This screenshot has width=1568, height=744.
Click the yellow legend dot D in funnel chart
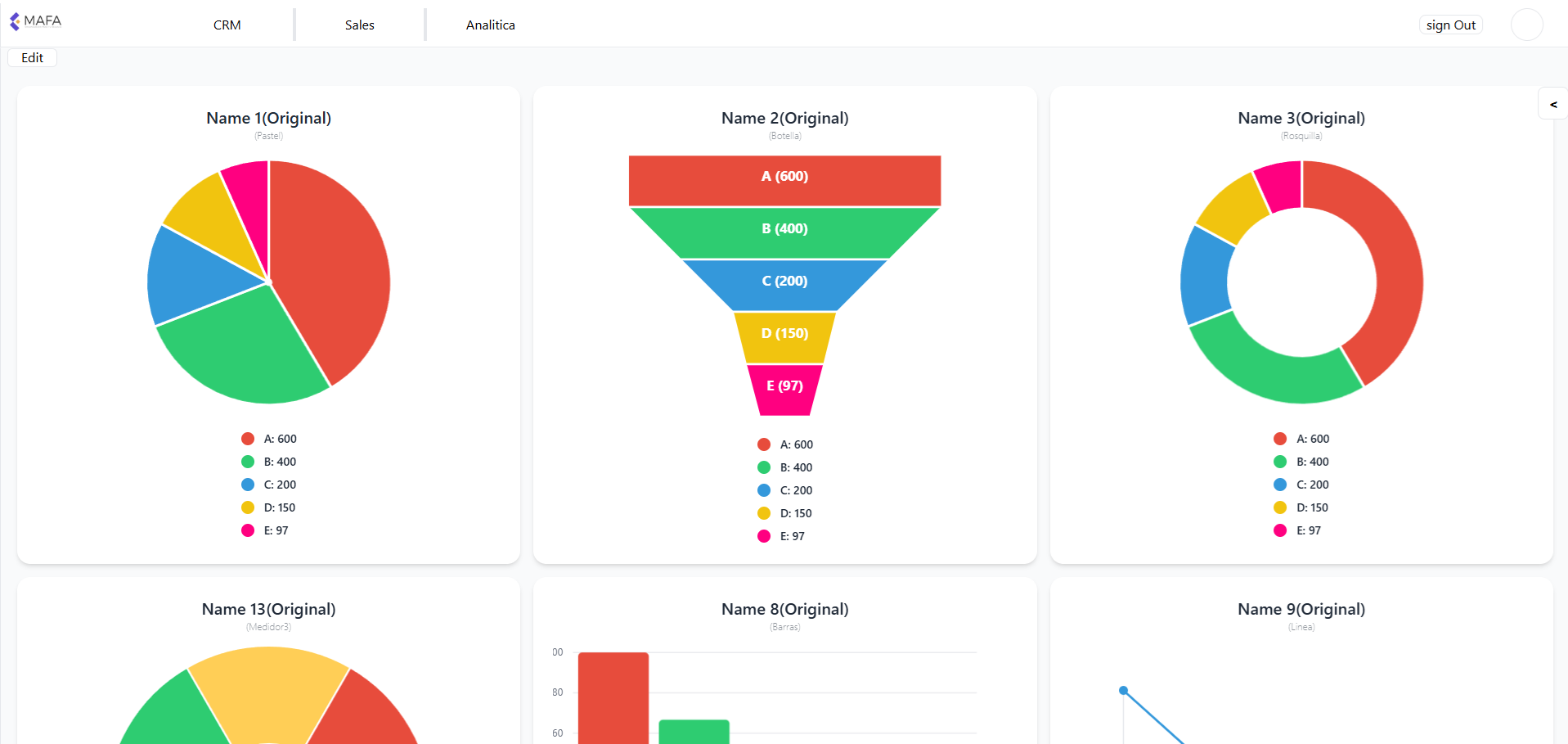tap(764, 513)
